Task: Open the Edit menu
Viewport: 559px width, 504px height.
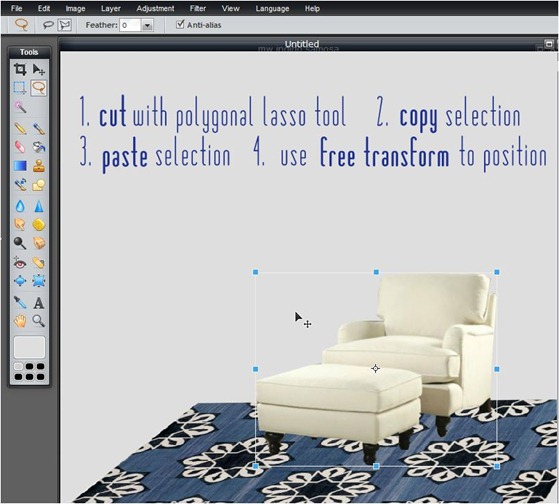Action: click(x=44, y=8)
